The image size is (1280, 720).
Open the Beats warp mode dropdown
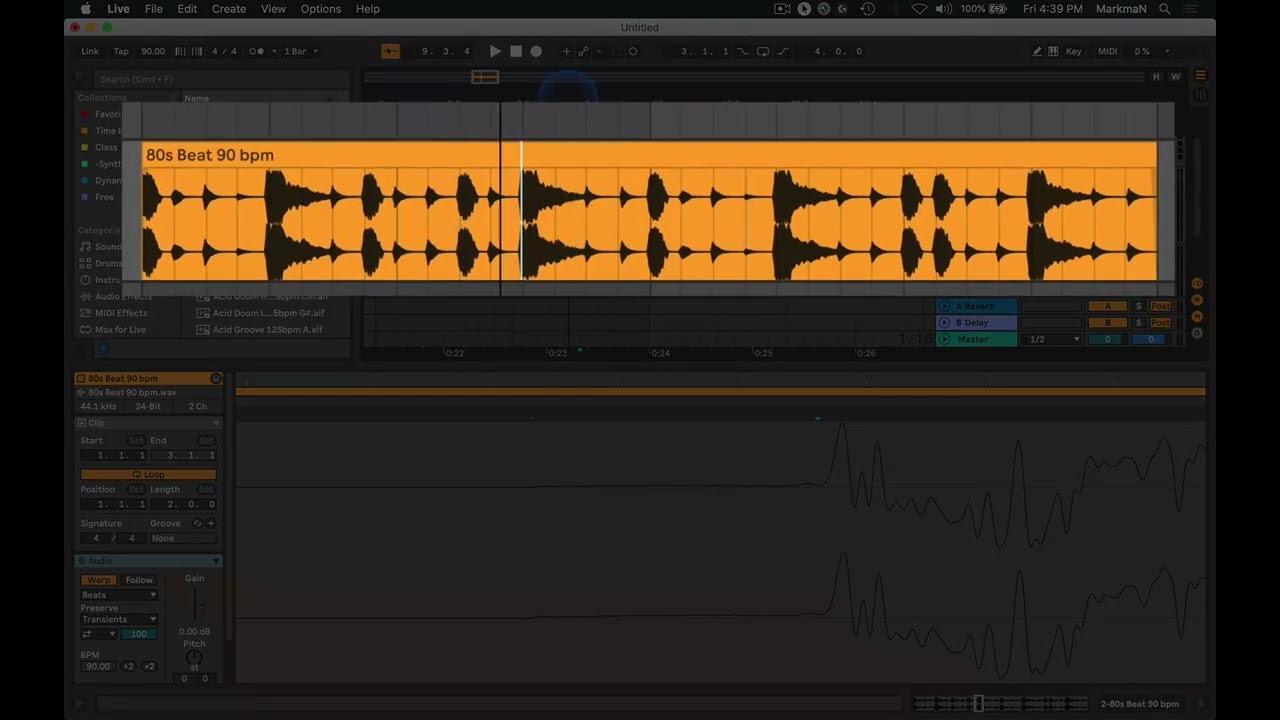(x=119, y=595)
